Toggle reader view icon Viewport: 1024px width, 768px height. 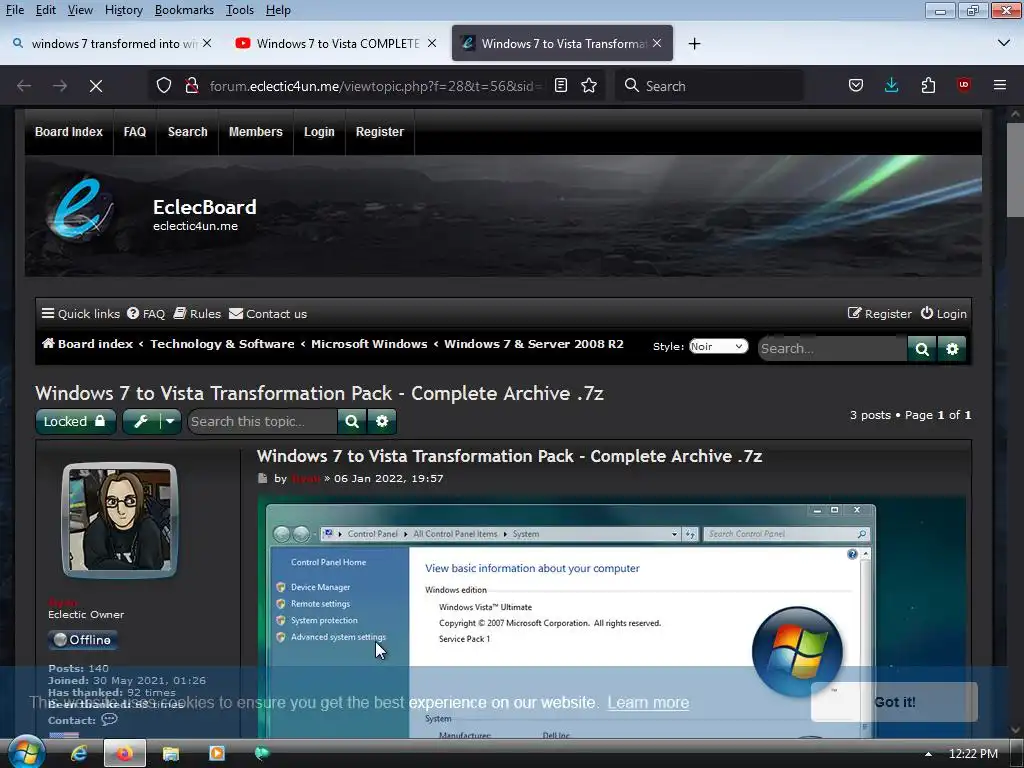pyautogui.click(x=560, y=86)
